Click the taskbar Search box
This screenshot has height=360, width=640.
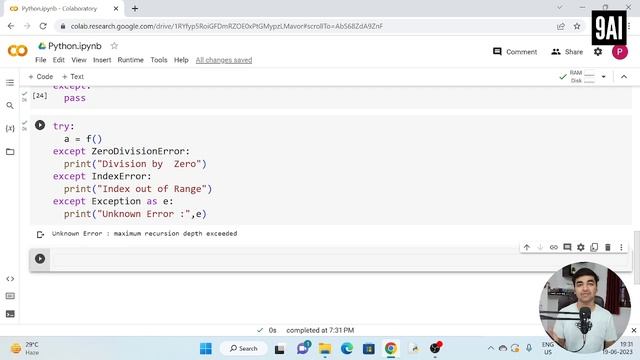[x=244, y=349]
